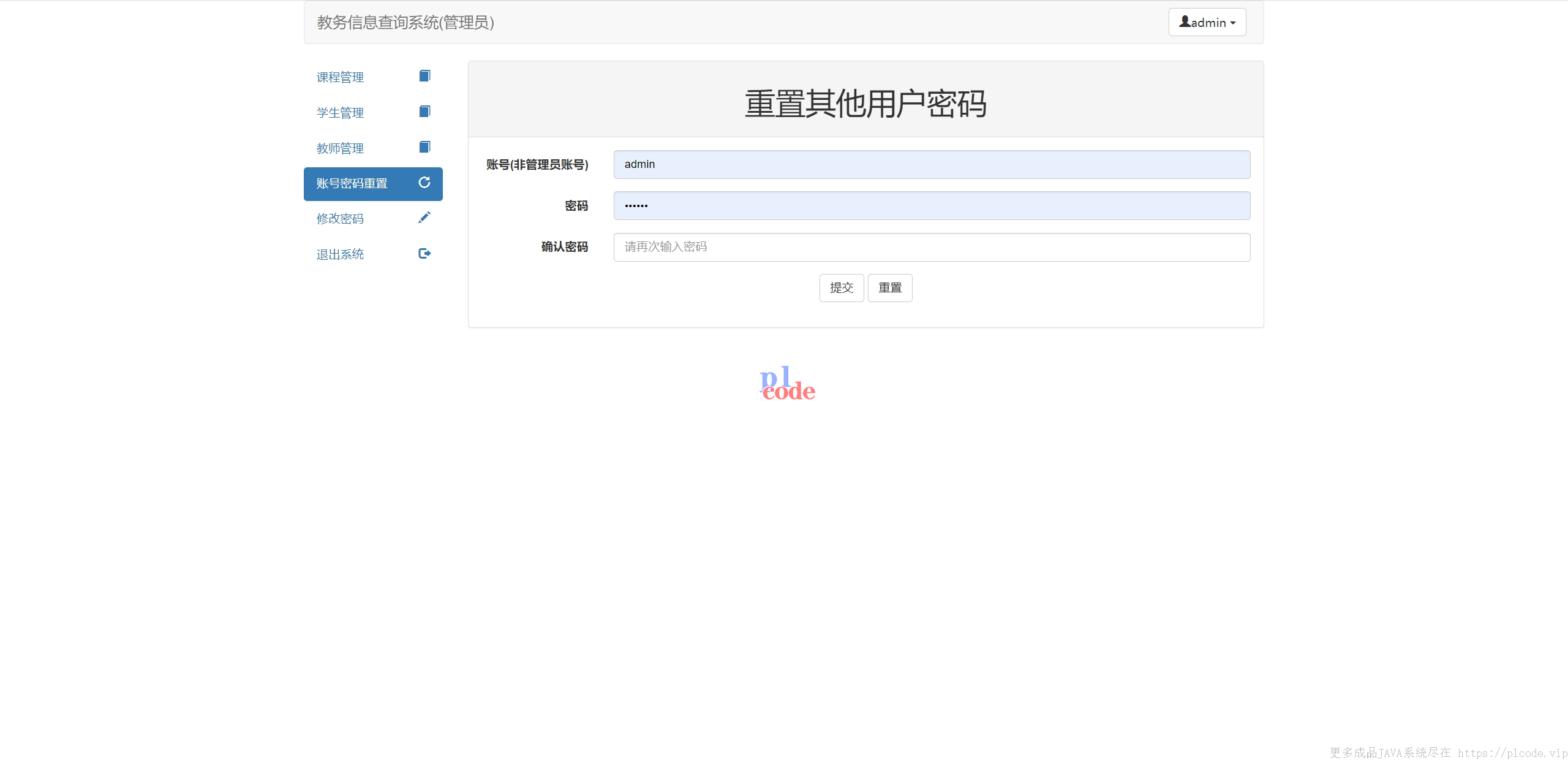Click the 确认密码 label text
1568x763 pixels.
click(x=564, y=247)
